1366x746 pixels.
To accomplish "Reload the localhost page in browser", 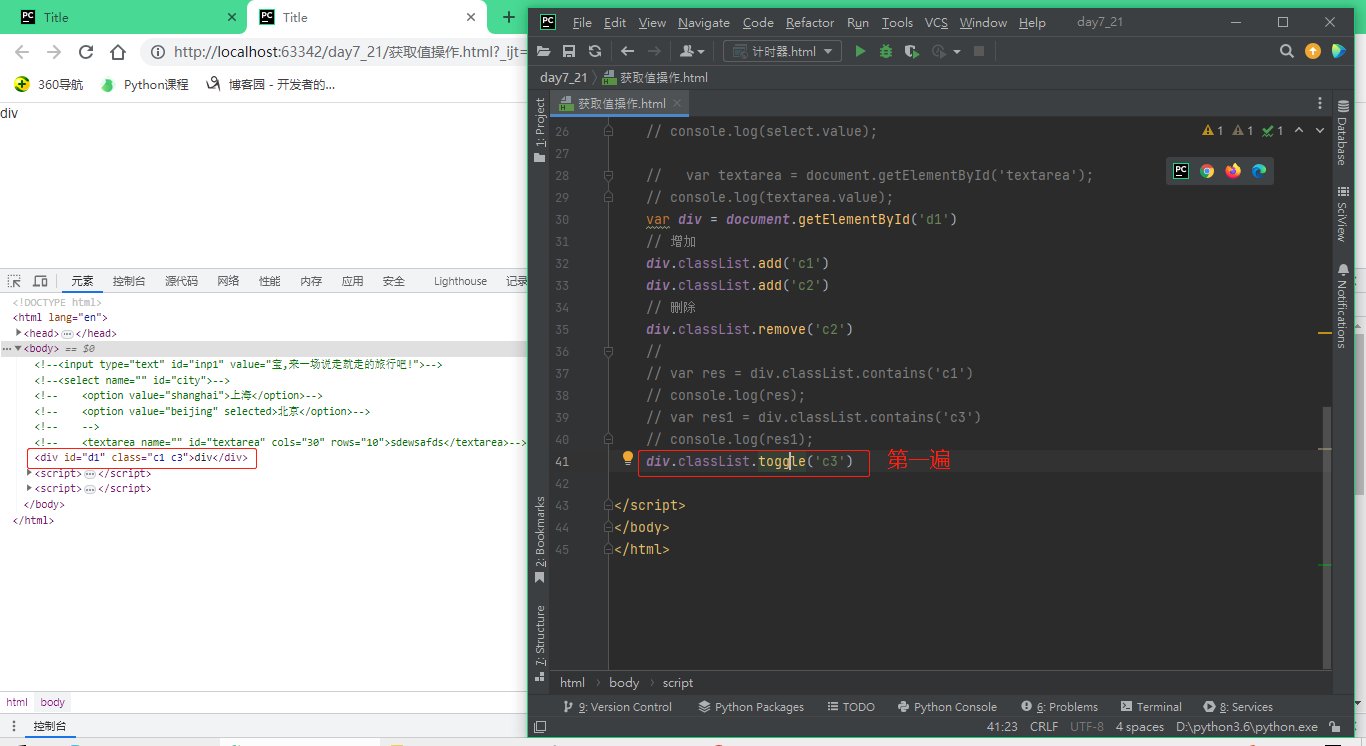I will [x=86, y=52].
